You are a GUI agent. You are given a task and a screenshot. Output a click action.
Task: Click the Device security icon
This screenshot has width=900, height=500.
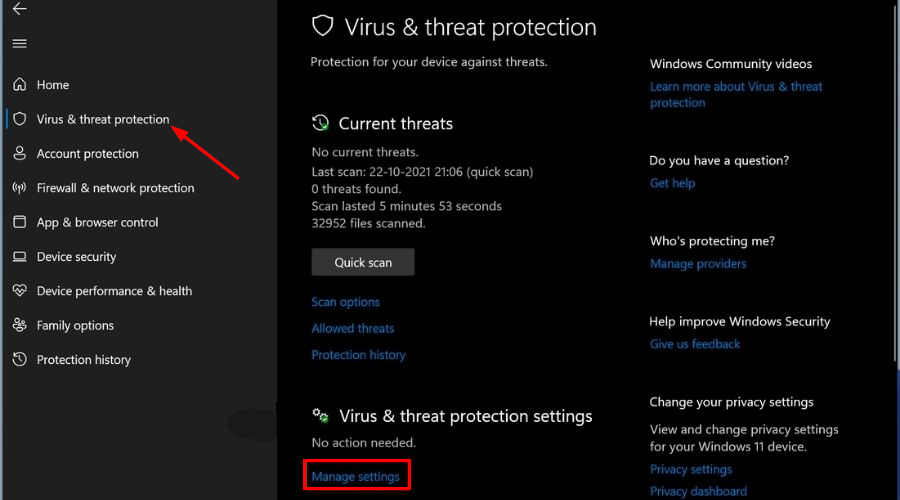pos(19,257)
